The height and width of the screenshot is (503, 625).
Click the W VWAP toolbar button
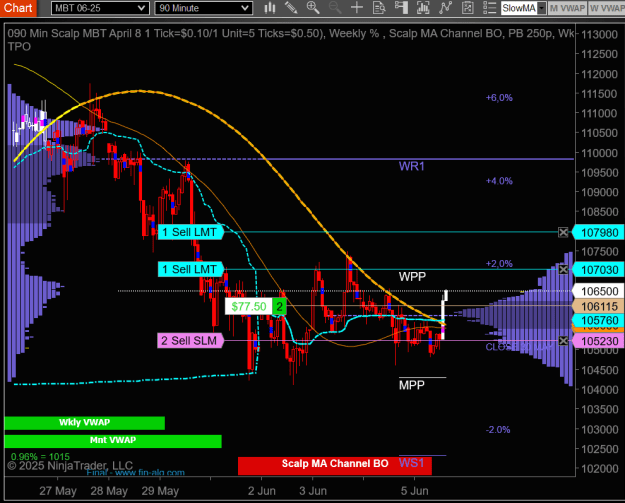pyautogui.click(x=606, y=8)
